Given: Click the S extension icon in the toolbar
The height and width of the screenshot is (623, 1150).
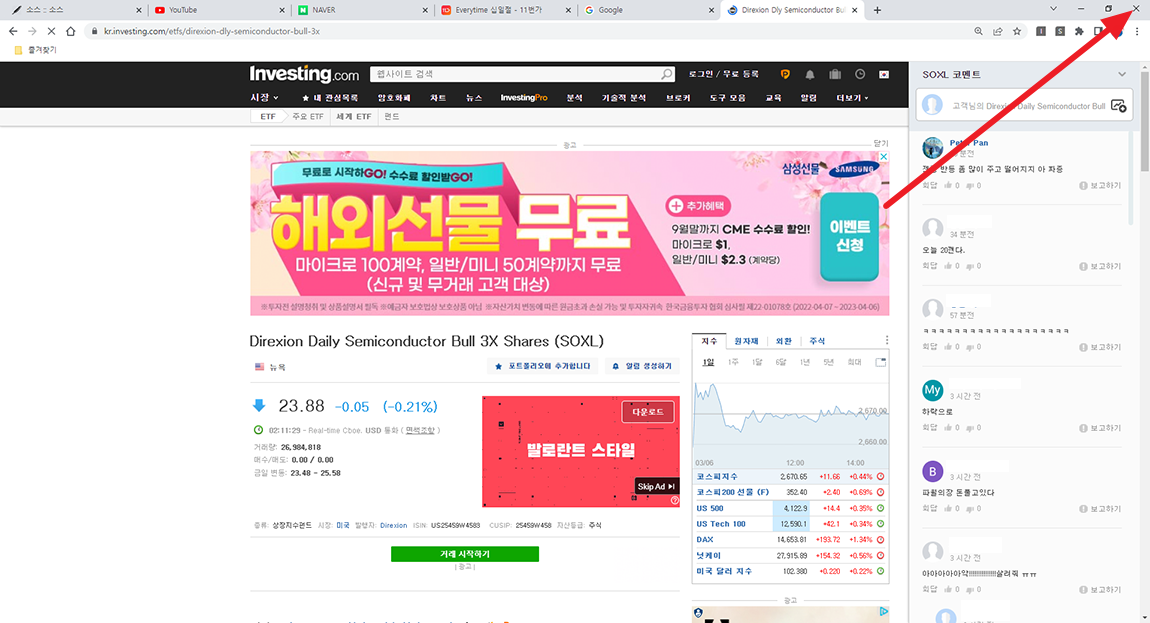Looking at the screenshot, I should 1060,32.
